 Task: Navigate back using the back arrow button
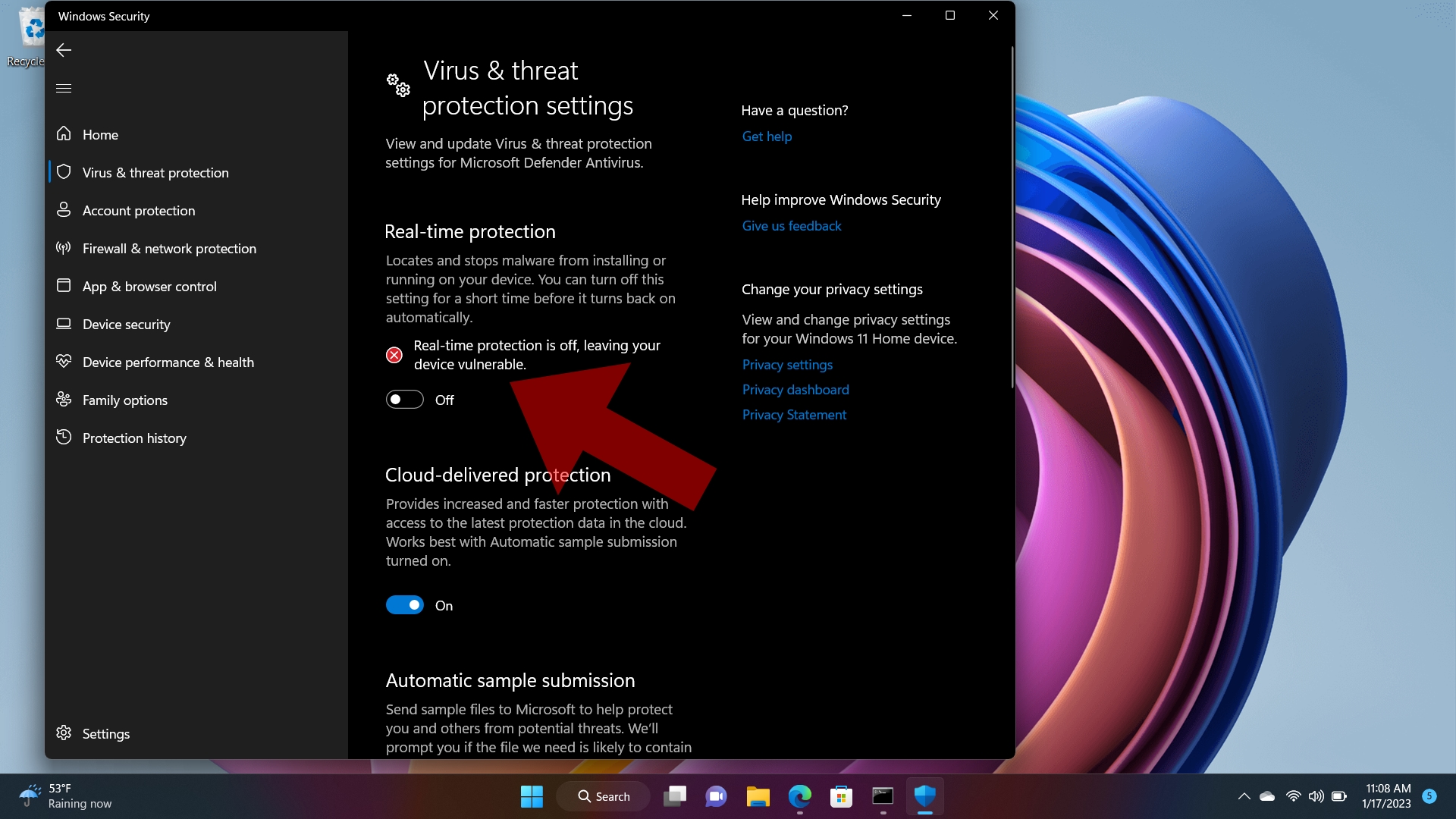[63, 48]
